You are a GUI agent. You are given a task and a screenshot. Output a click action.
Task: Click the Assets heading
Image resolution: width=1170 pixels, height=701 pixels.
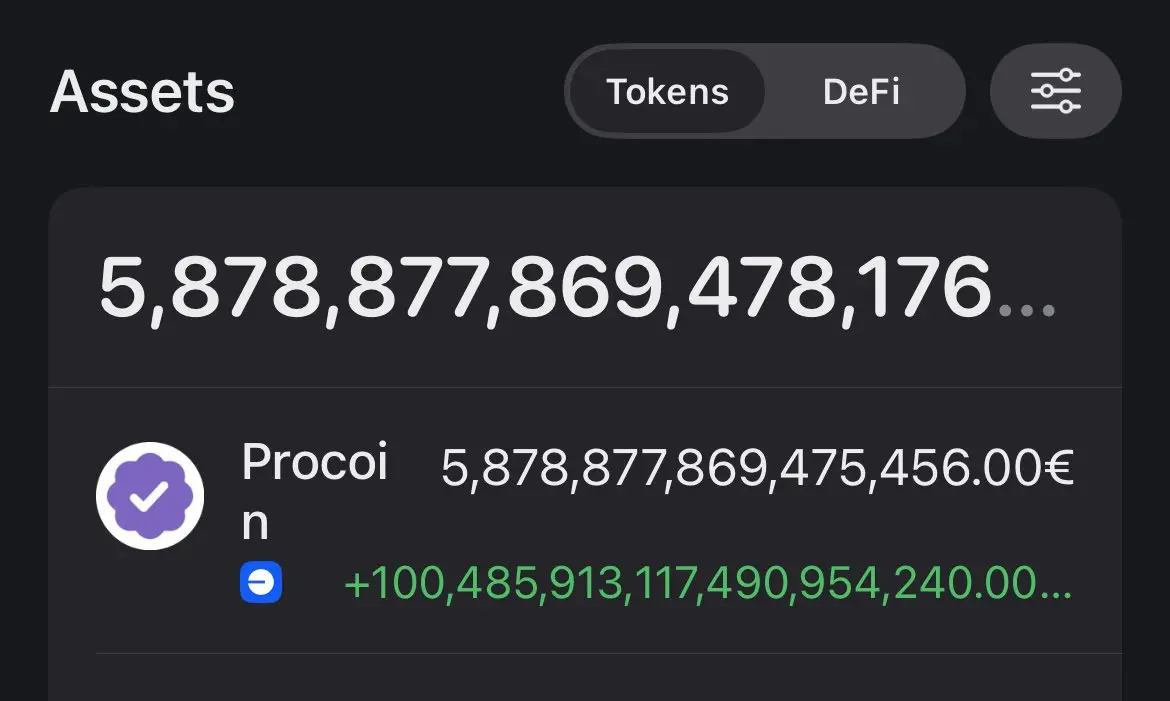coord(142,92)
